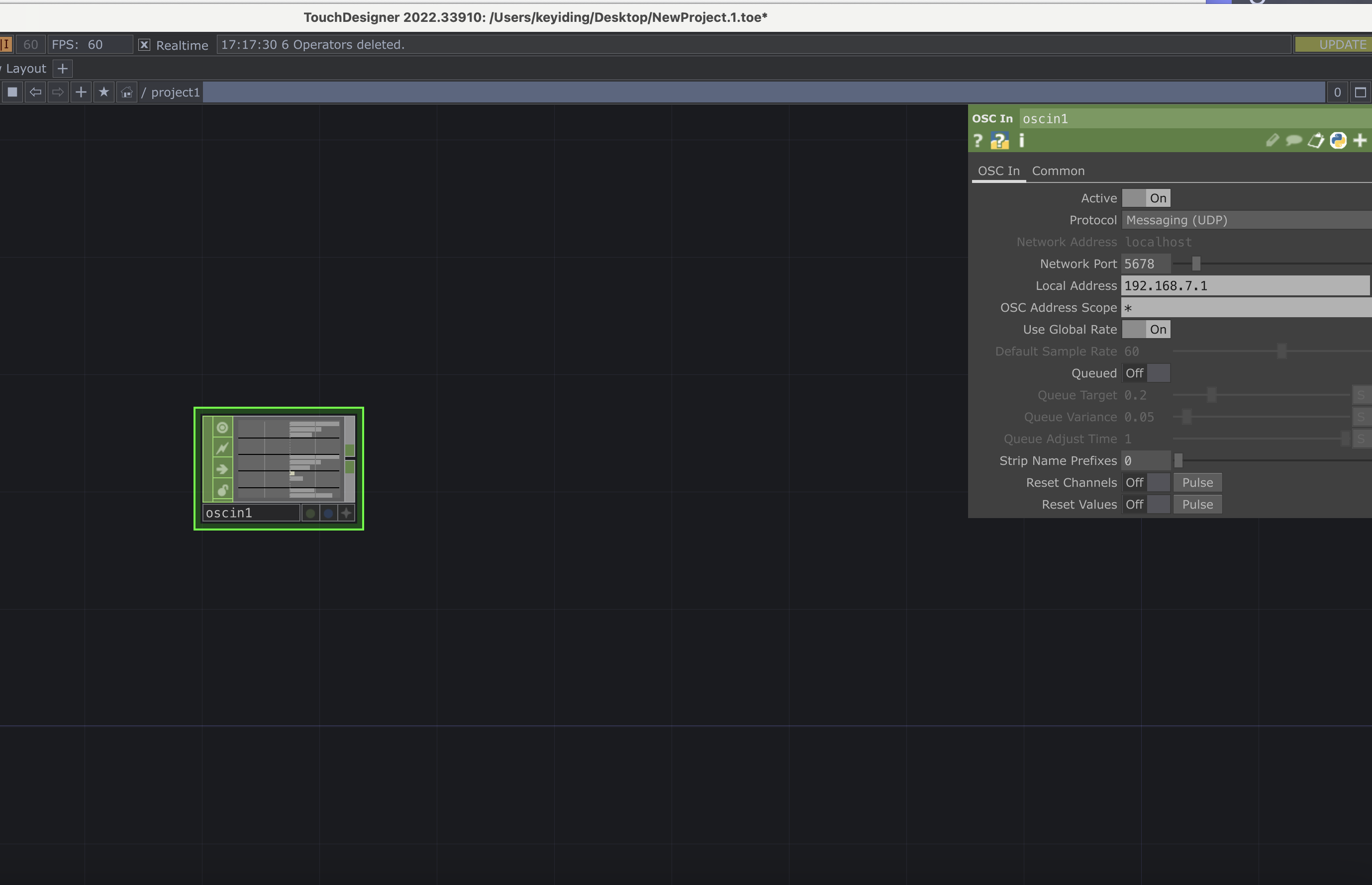Open Python help icon in parameter panel

(999, 141)
